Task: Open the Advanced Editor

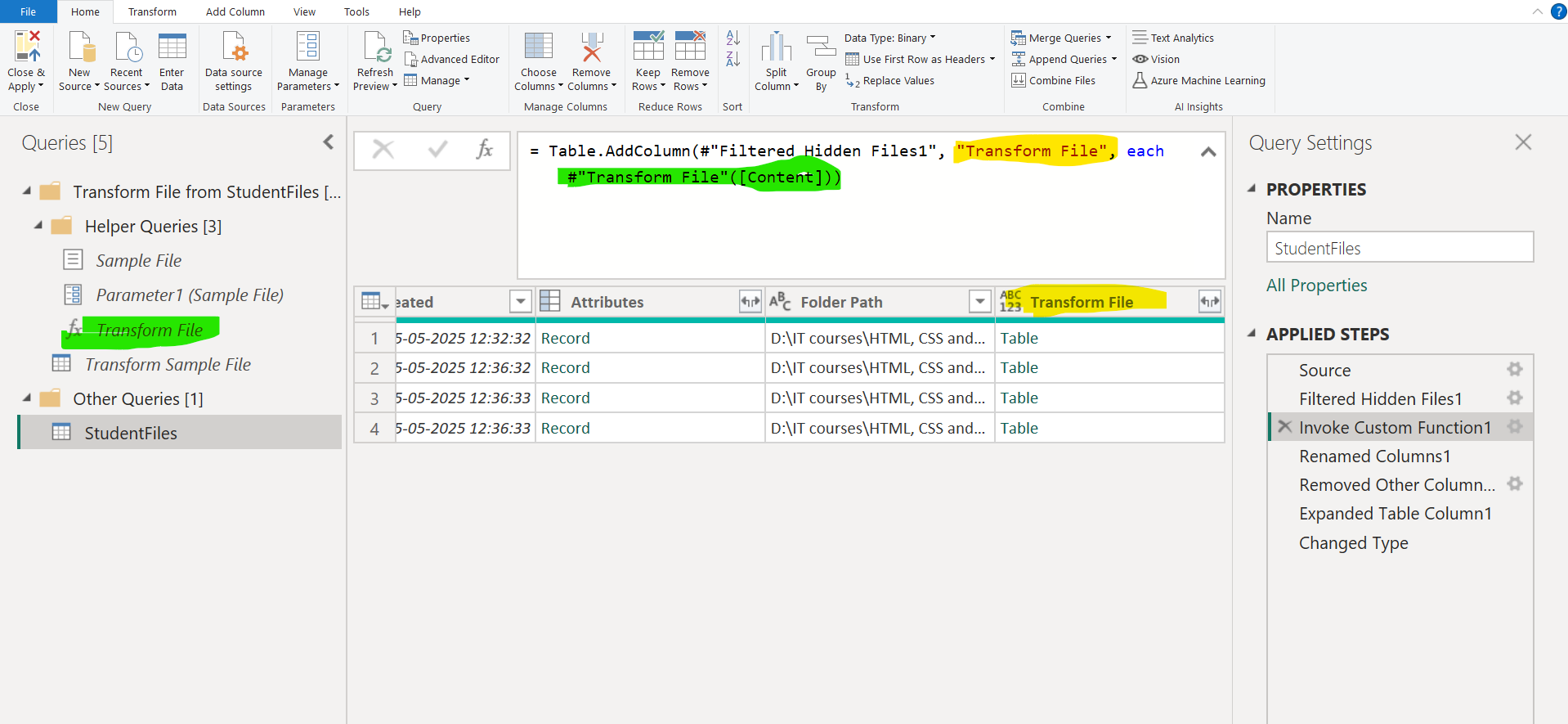Action: (x=451, y=60)
